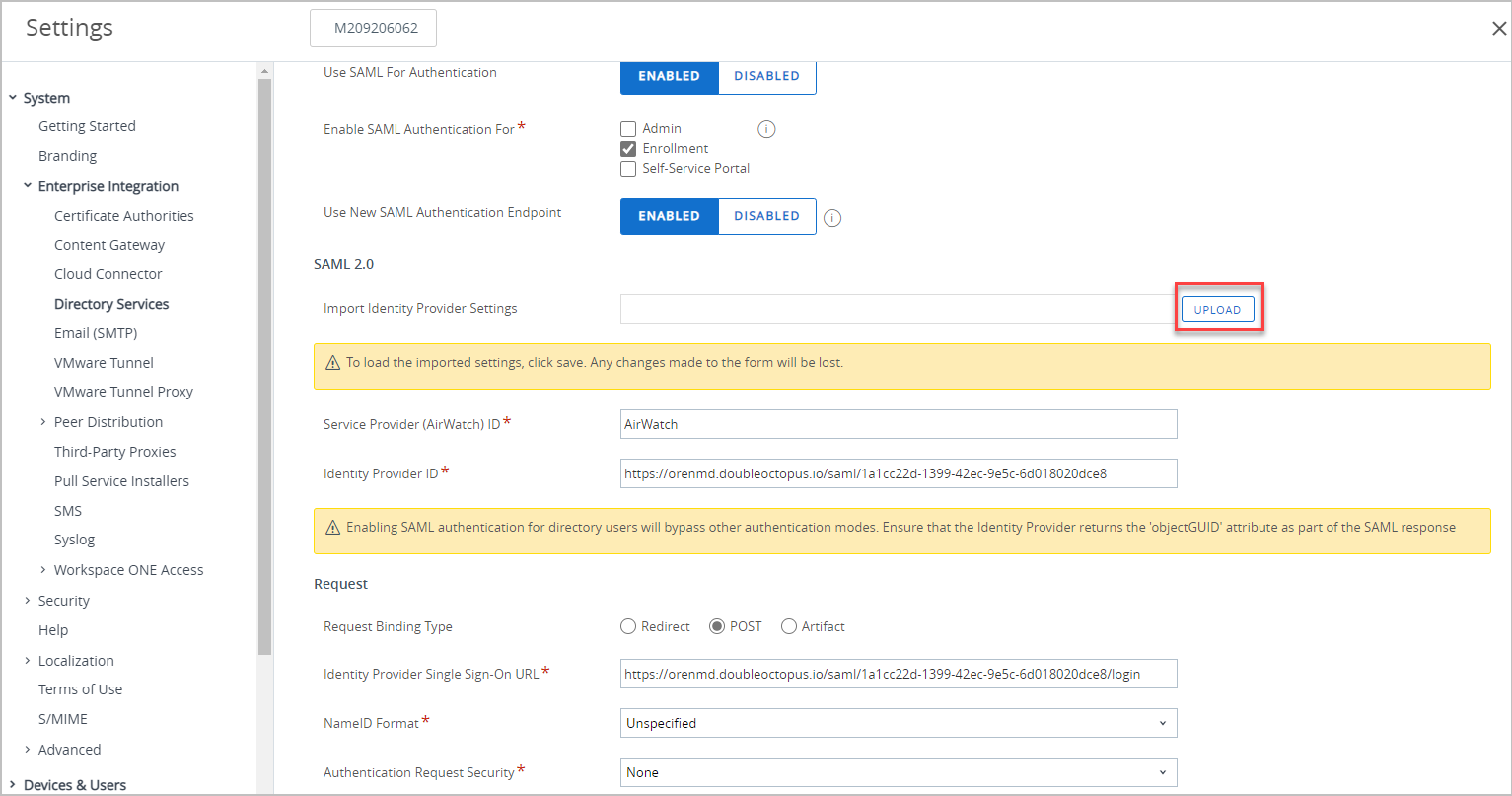Open Cloud Connector settings
Screen dimensions: 1512x796
[108, 274]
